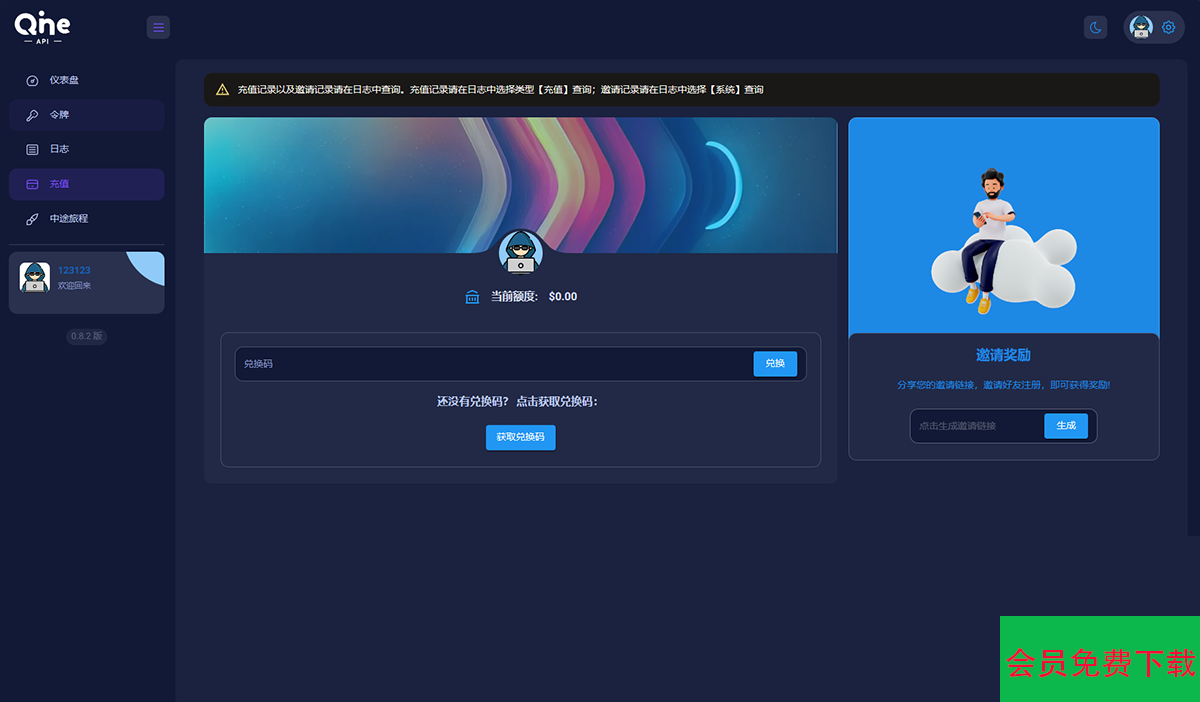The width and height of the screenshot is (1200, 702).
Task: Go to 令牌 tokens page
Action: click(59, 115)
